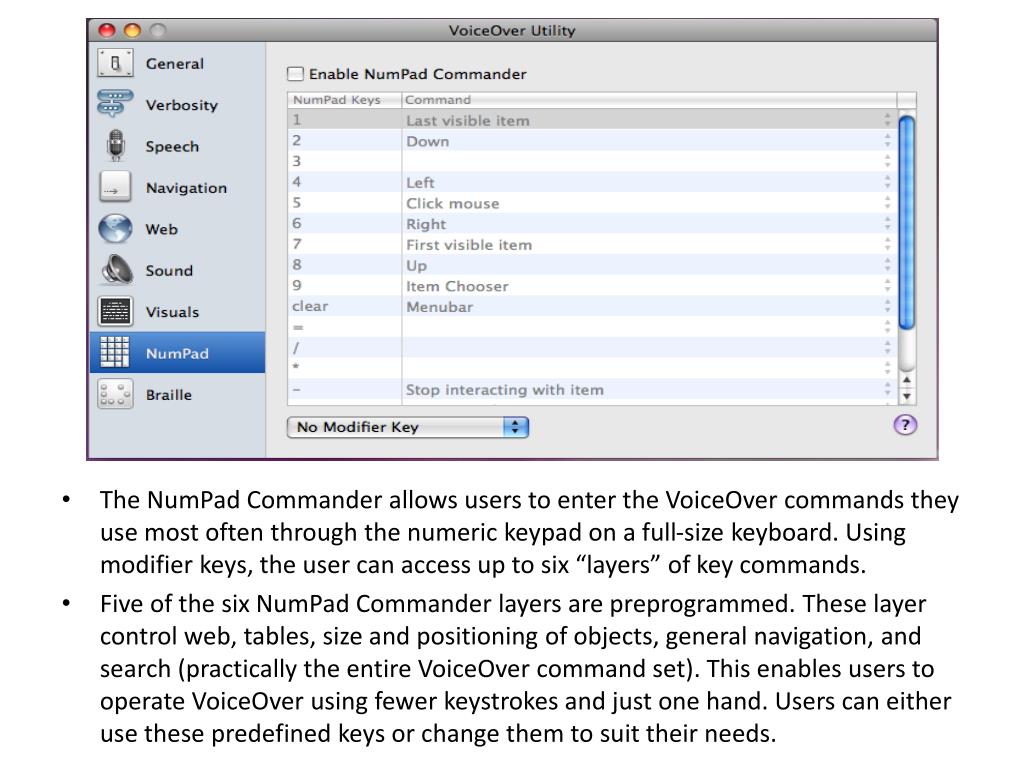The height and width of the screenshot is (768, 1024).
Task: Open the Sound speaker icon
Action: click(x=116, y=270)
